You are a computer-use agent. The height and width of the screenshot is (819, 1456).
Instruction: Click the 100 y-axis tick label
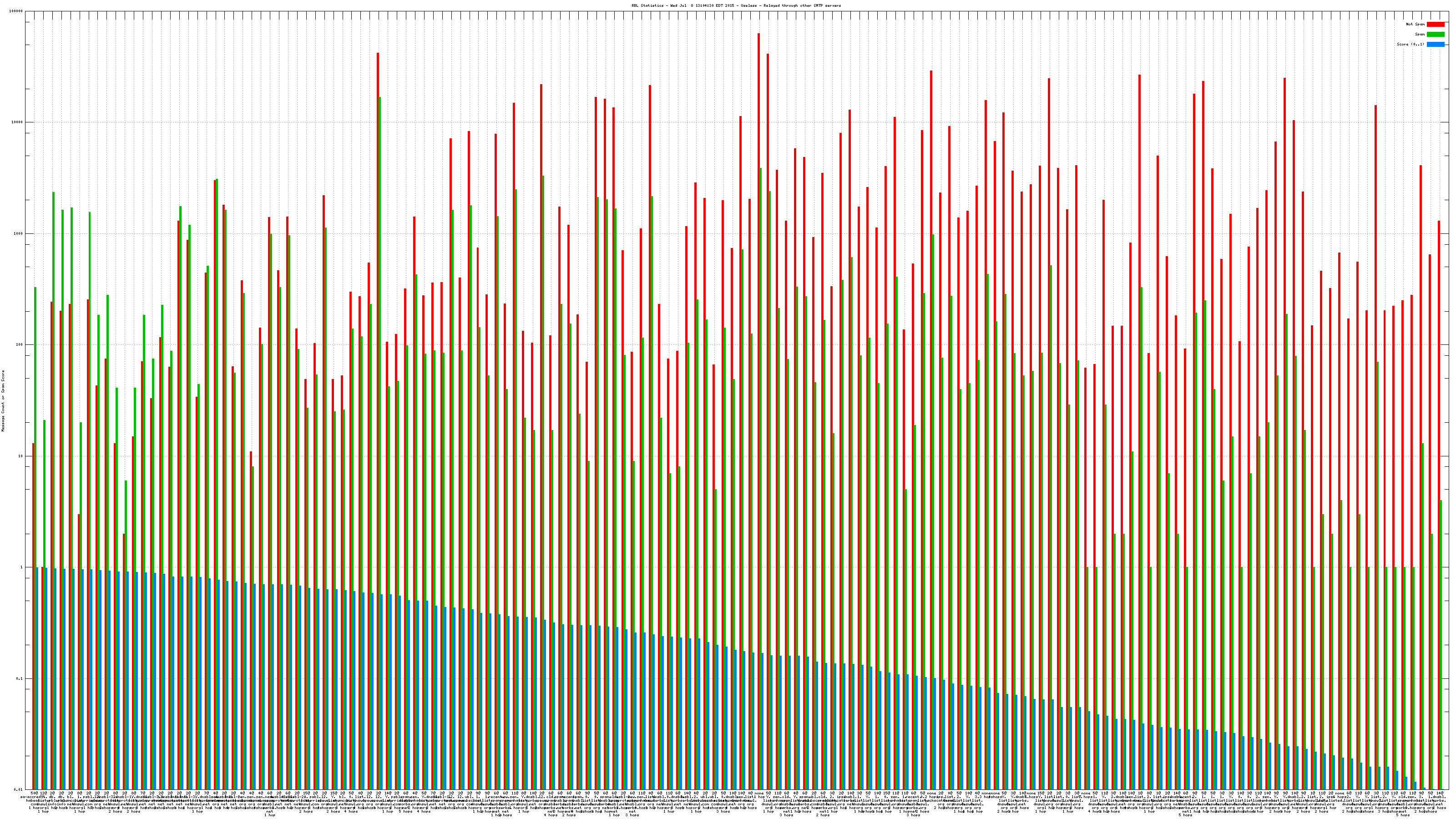pos(20,345)
